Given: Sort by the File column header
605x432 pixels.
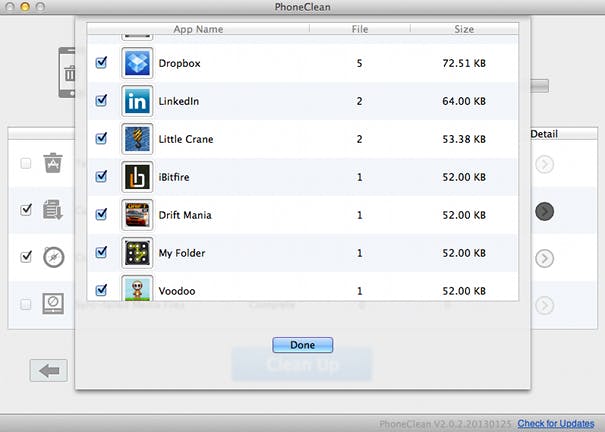Looking at the screenshot, I should 360,29.
